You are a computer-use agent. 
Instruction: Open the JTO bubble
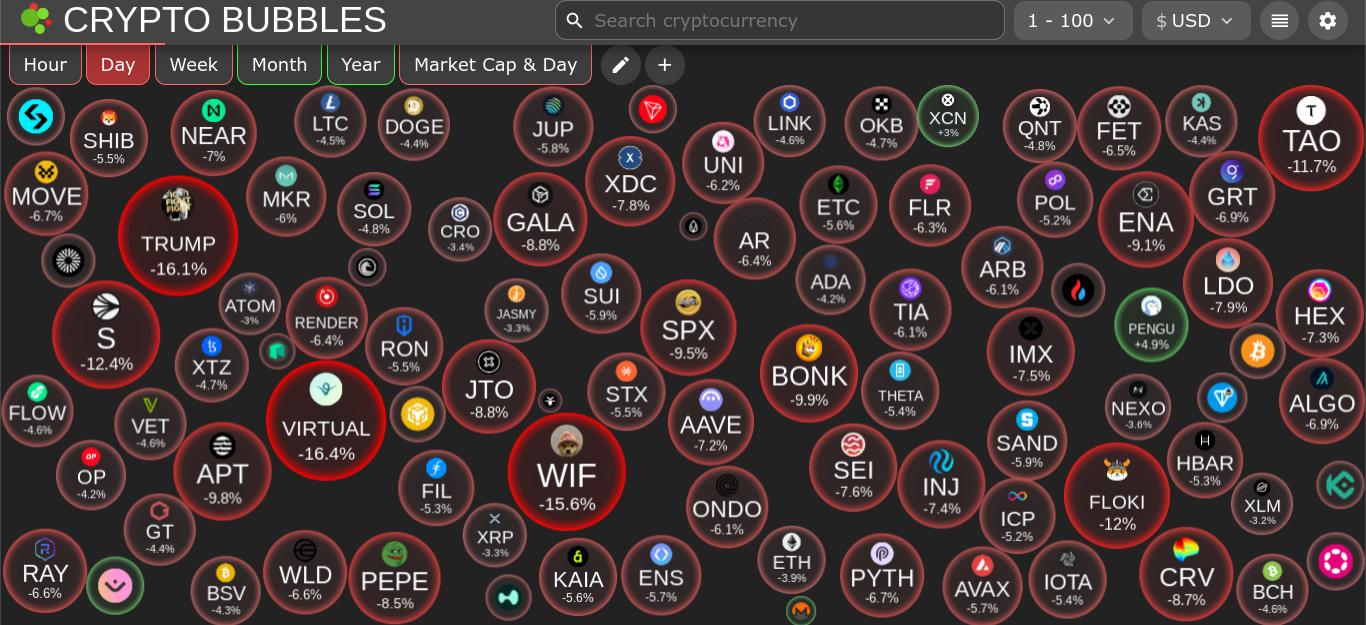pos(489,387)
